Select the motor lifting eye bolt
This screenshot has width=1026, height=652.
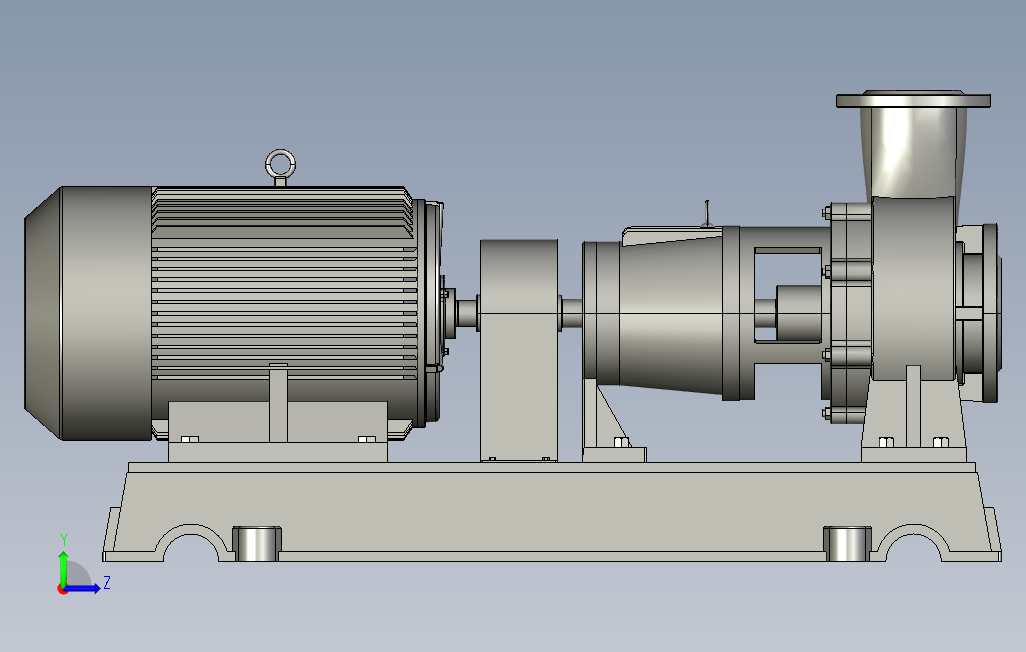coord(280,167)
